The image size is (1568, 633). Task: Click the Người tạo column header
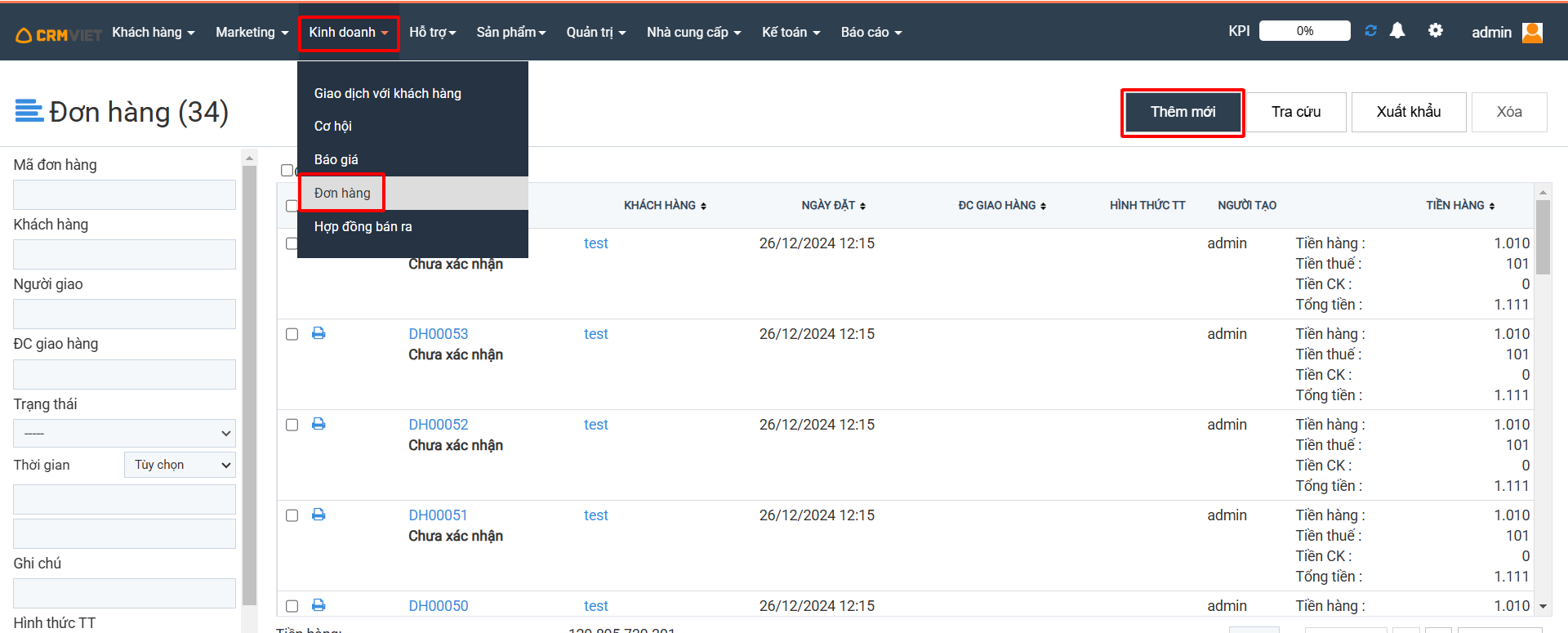[x=1247, y=206]
